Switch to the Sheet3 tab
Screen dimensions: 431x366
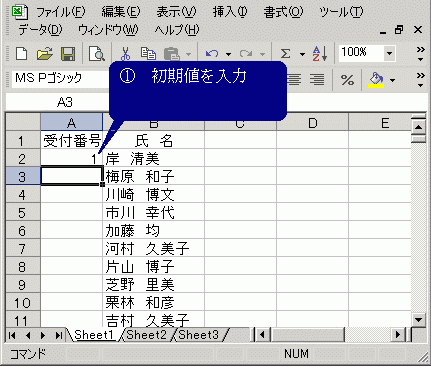click(199, 335)
